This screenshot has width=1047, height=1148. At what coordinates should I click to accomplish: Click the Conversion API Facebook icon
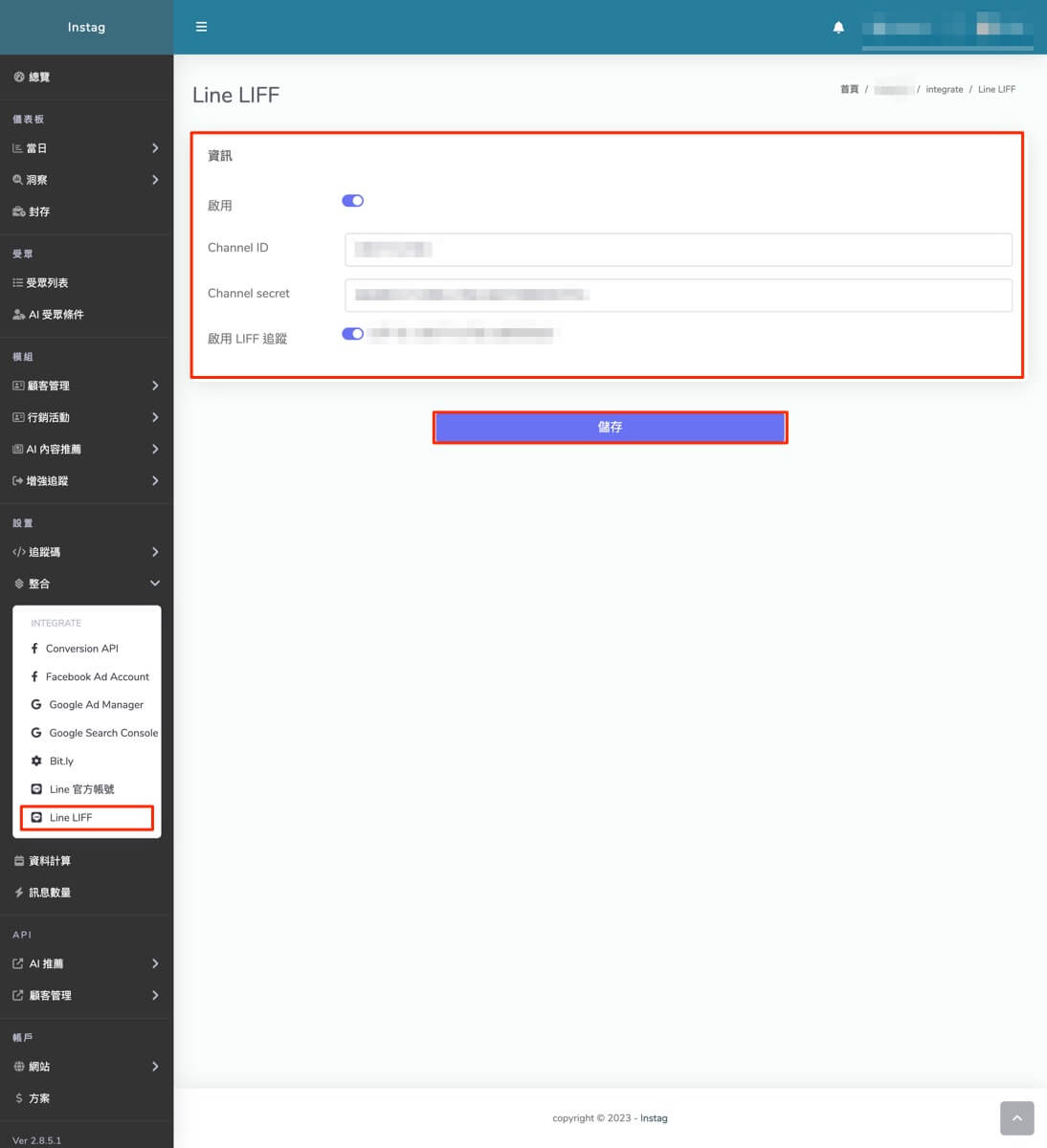34,648
